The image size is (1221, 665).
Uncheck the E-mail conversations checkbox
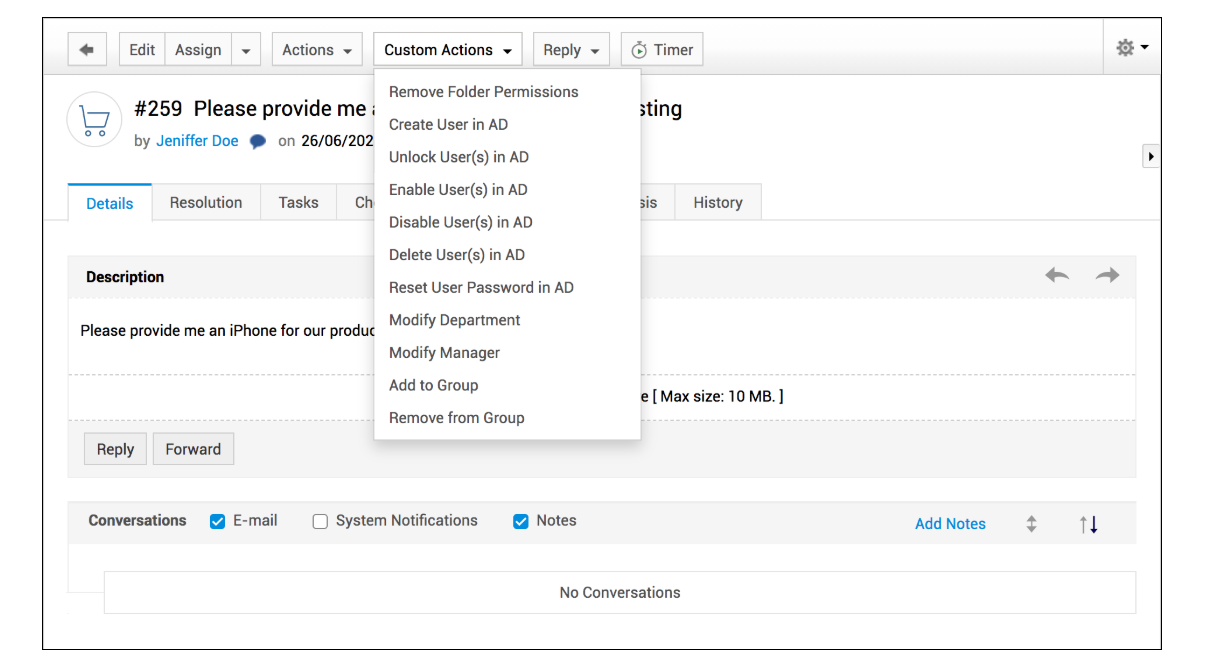pos(217,521)
